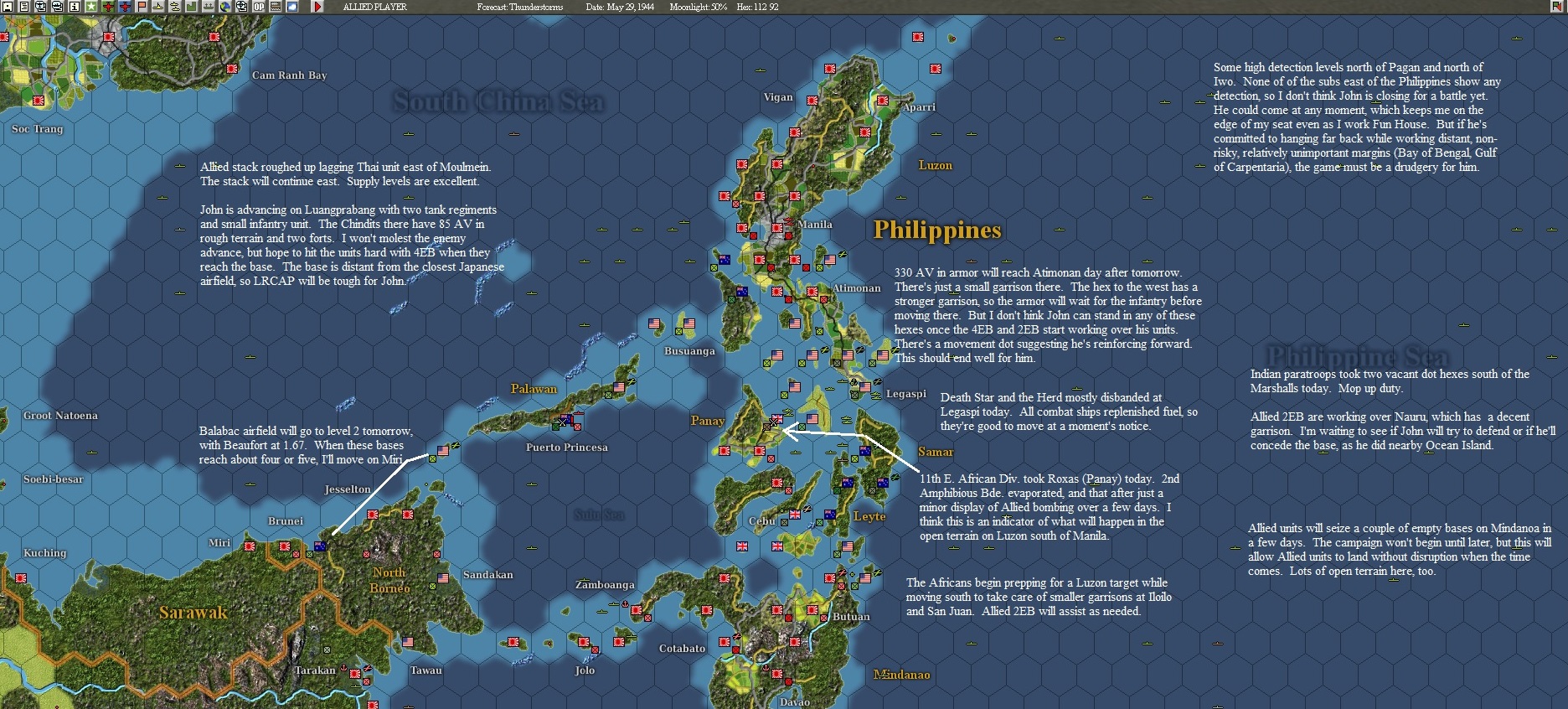Screen dimensions: 1568x709
Task: Select the Legaspi base label
Action: (x=906, y=394)
